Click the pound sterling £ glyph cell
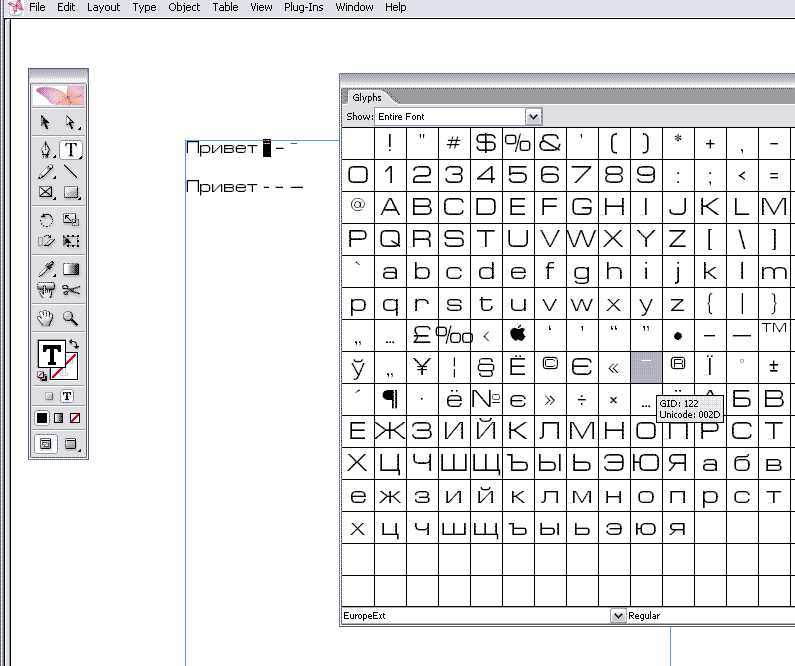The height and width of the screenshot is (666, 795). coord(422,335)
